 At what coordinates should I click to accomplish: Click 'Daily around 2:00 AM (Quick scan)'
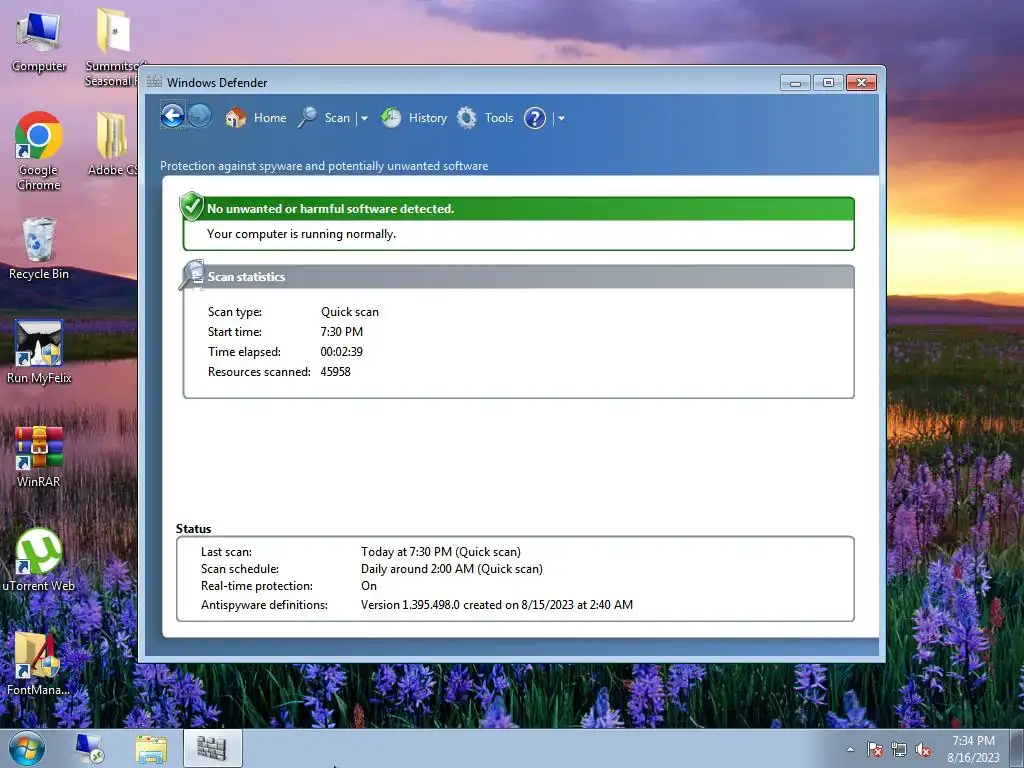click(452, 569)
